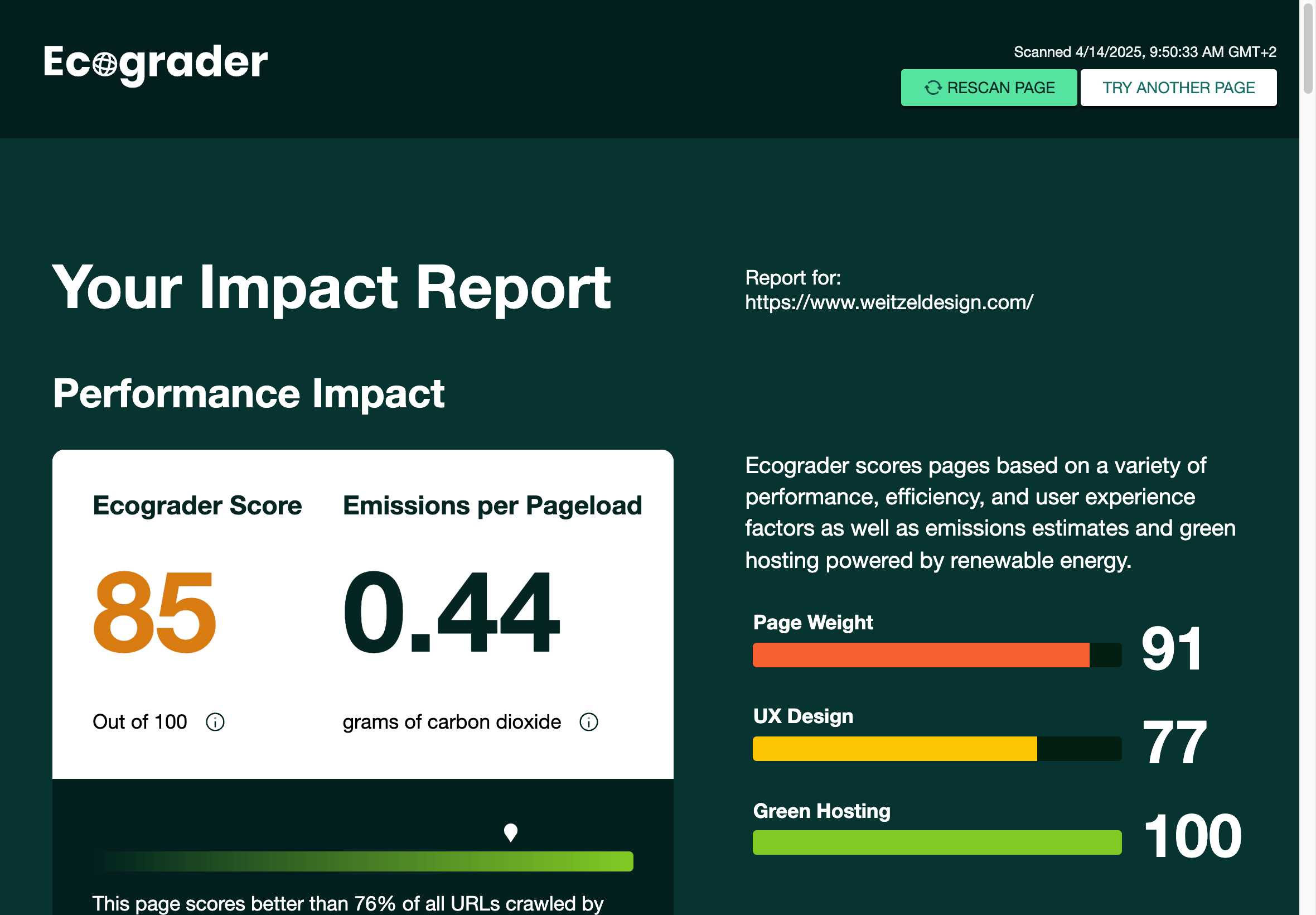
Task: Click the 0.44 emissions value
Action: tap(451, 612)
